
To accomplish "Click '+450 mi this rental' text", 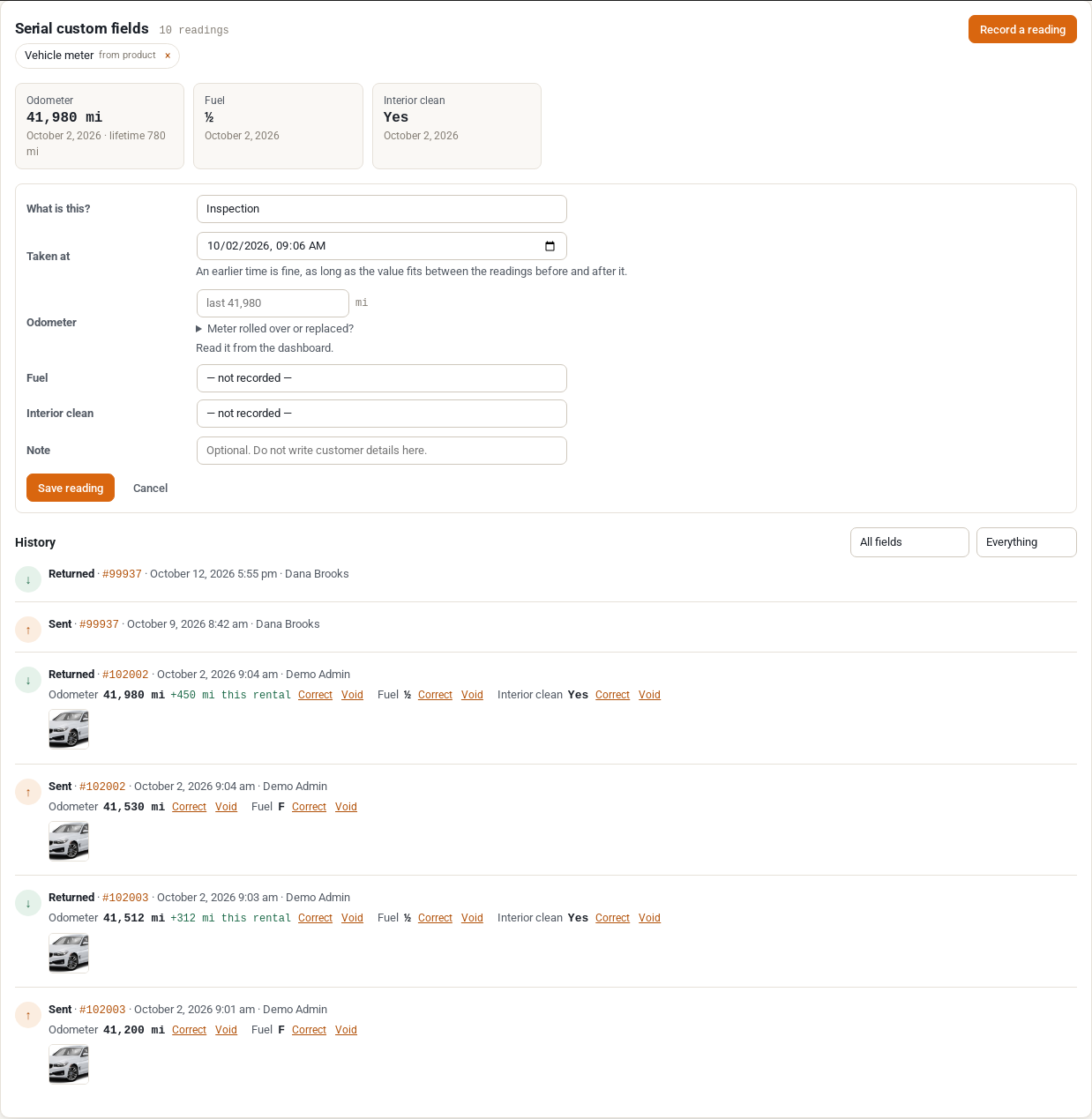I will (230, 695).
